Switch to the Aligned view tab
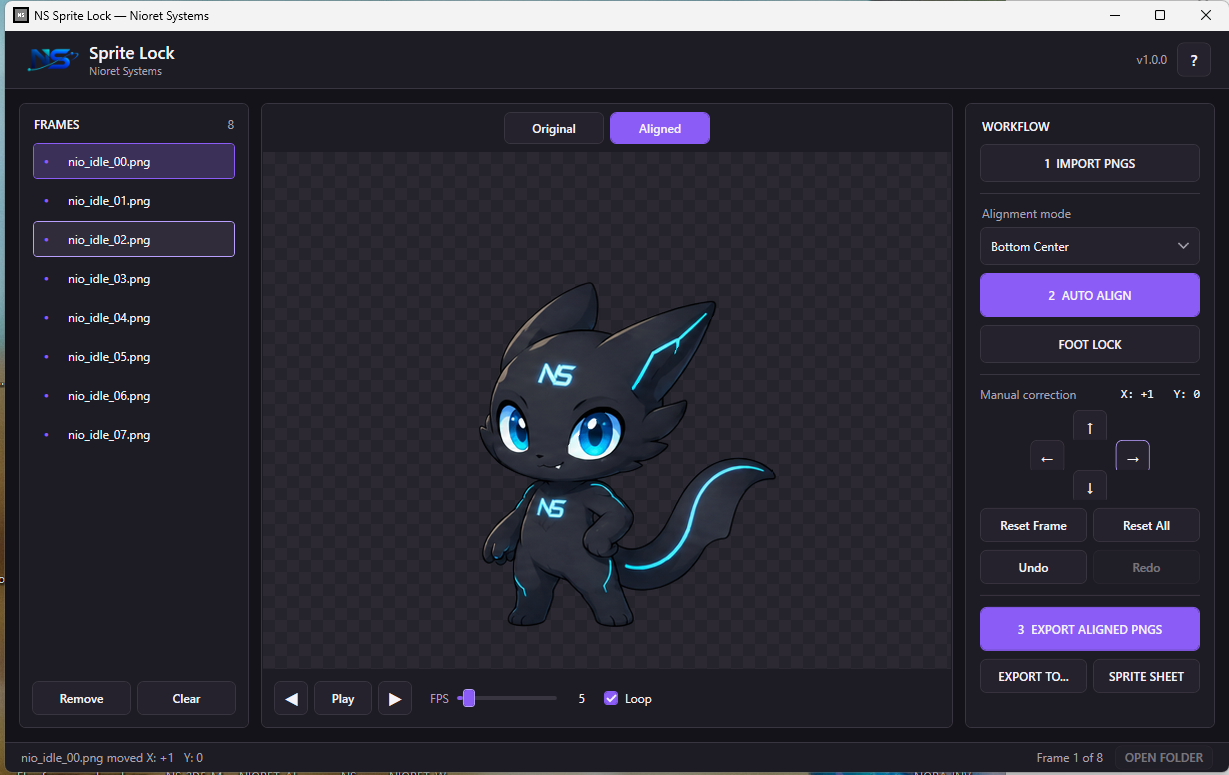The image size is (1229, 775). click(660, 128)
